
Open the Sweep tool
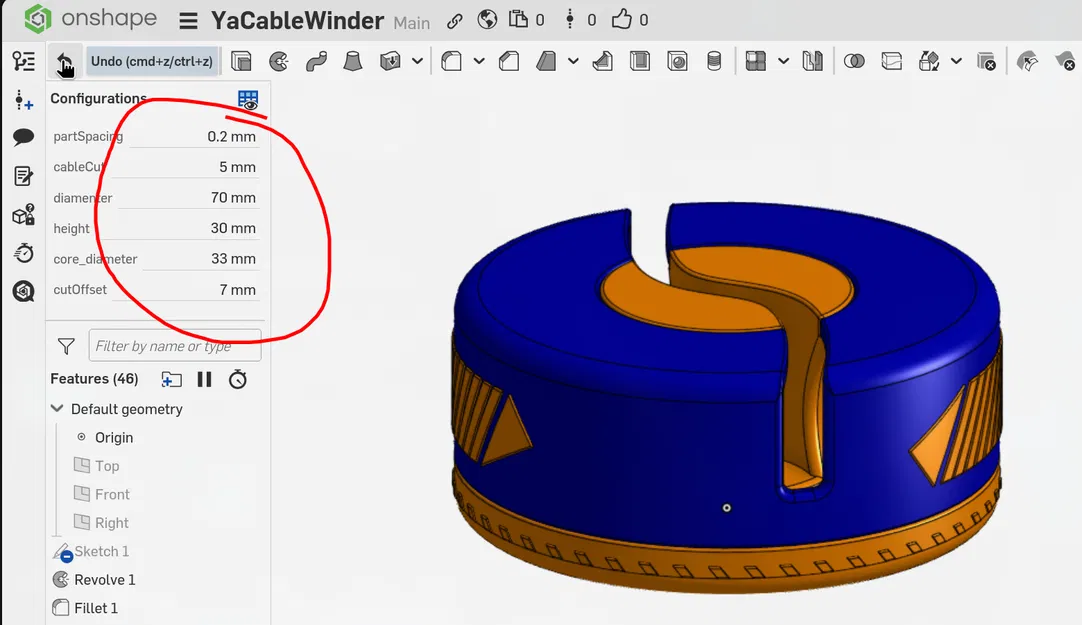click(x=315, y=61)
